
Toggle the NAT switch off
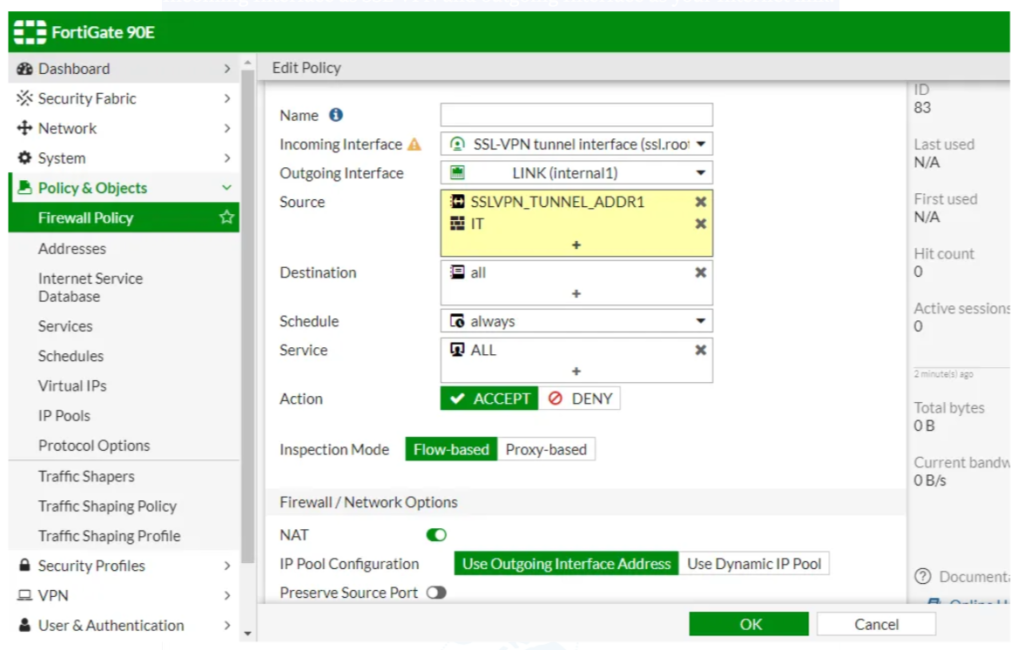point(436,535)
